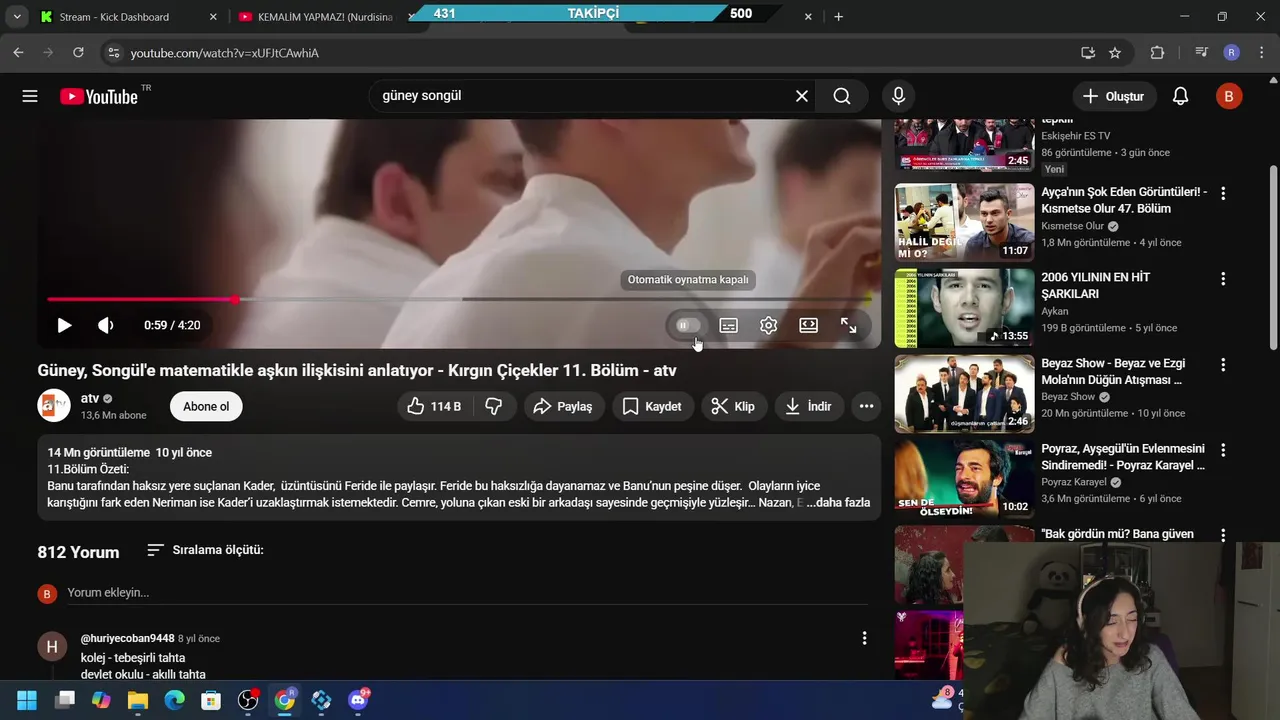This screenshot has width=1280, height=720.
Task: Subscribe with Abone ol button
Action: click(x=206, y=406)
